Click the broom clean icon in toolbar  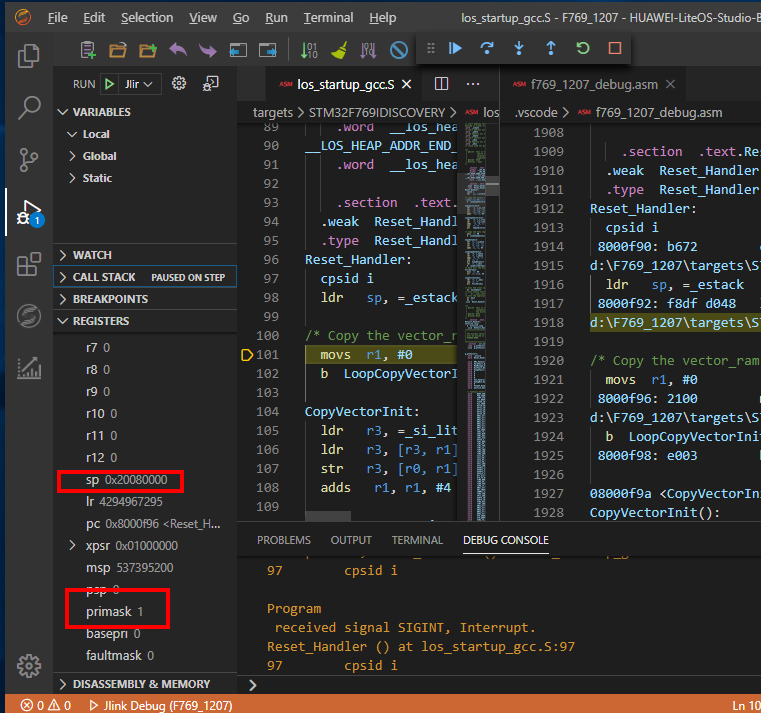click(339, 50)
